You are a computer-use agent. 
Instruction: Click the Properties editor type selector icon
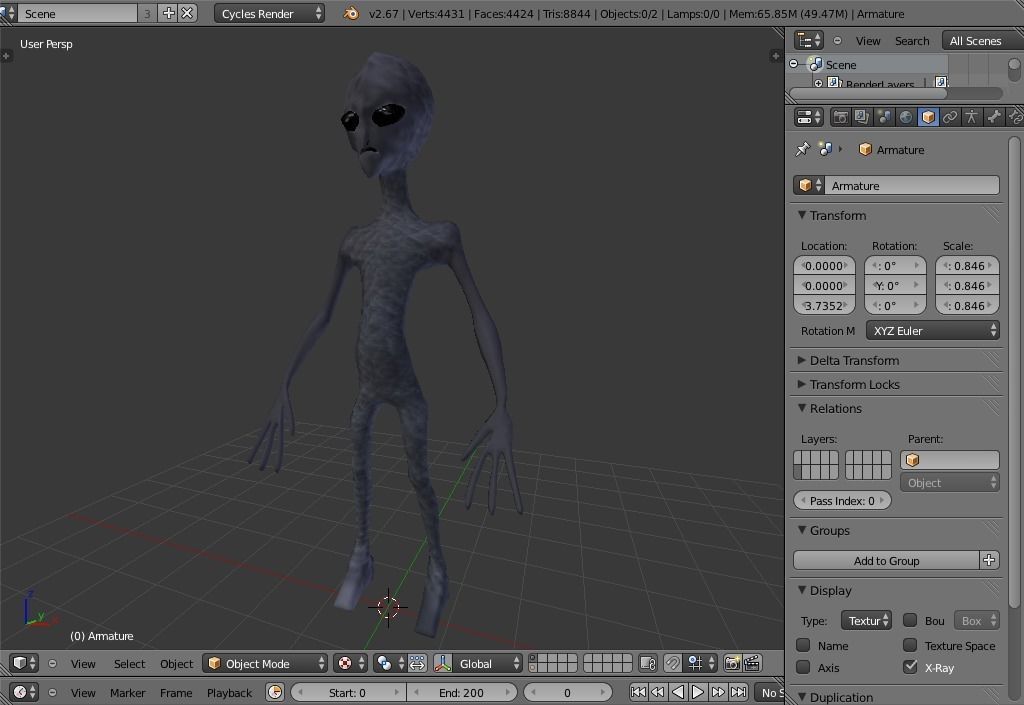(x=808, y=118)
